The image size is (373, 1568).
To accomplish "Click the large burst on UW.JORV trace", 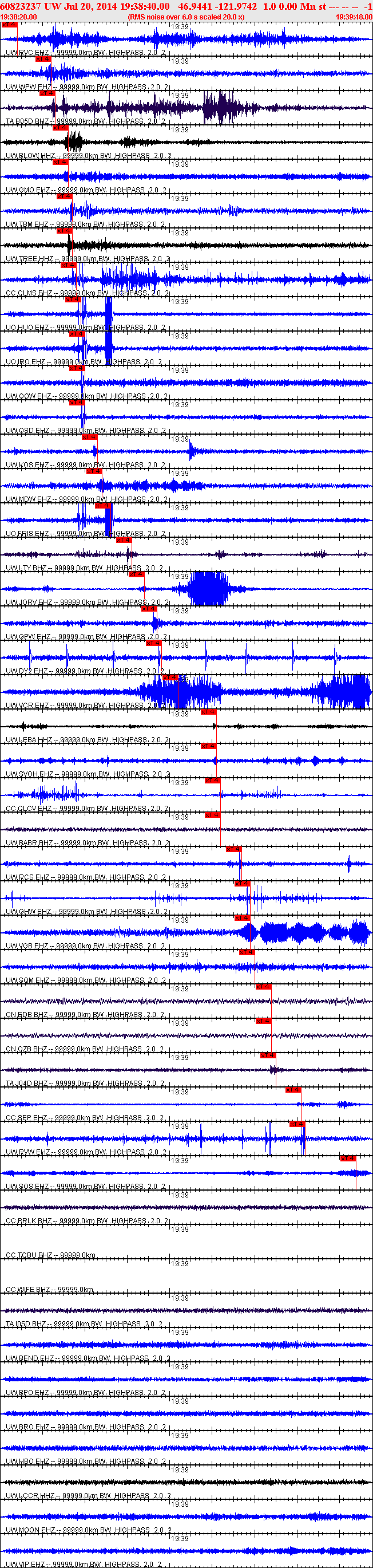I will [208, 589].
